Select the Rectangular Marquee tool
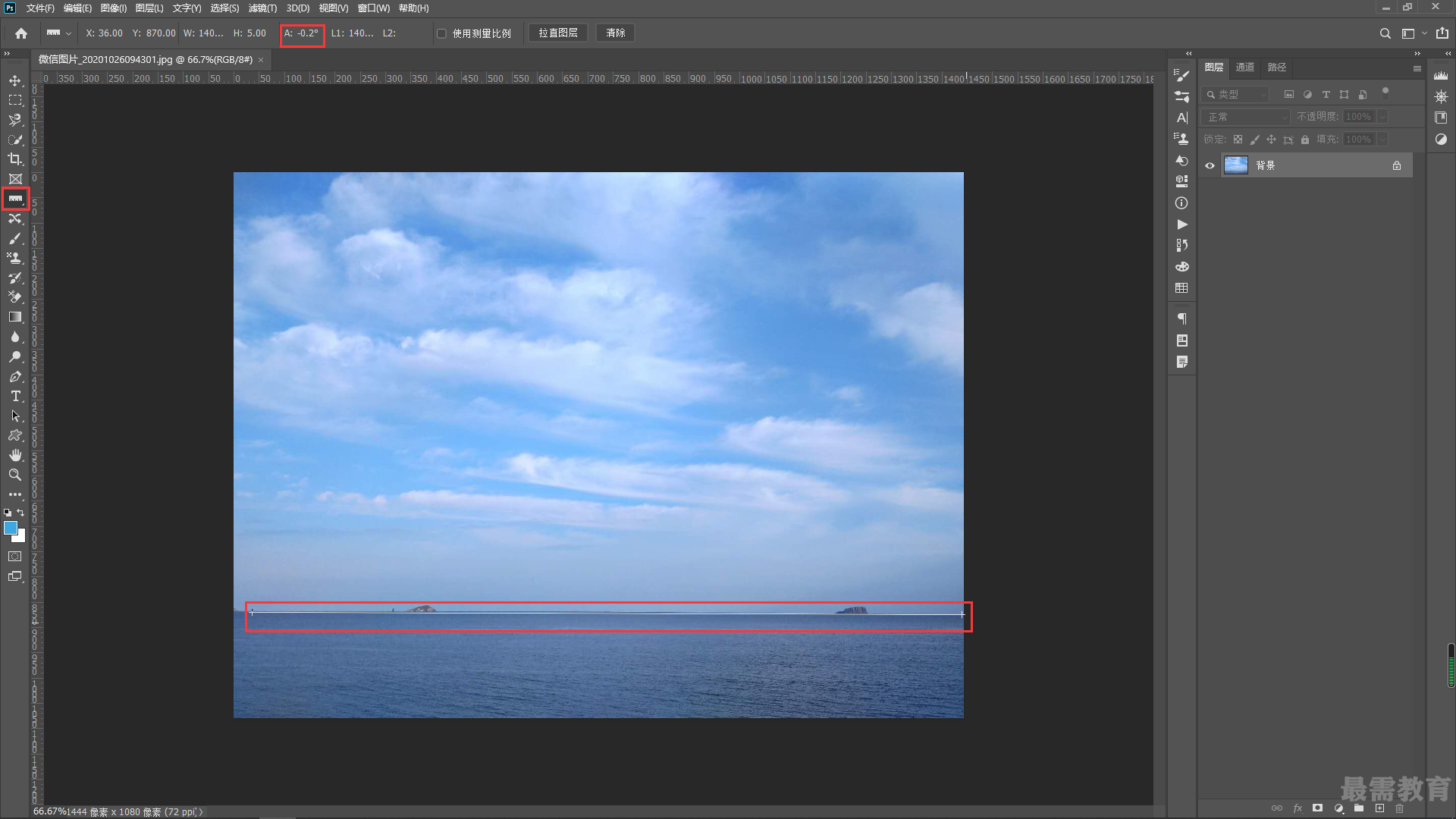Screen dimensions: 1456x819 pos(15,100)
